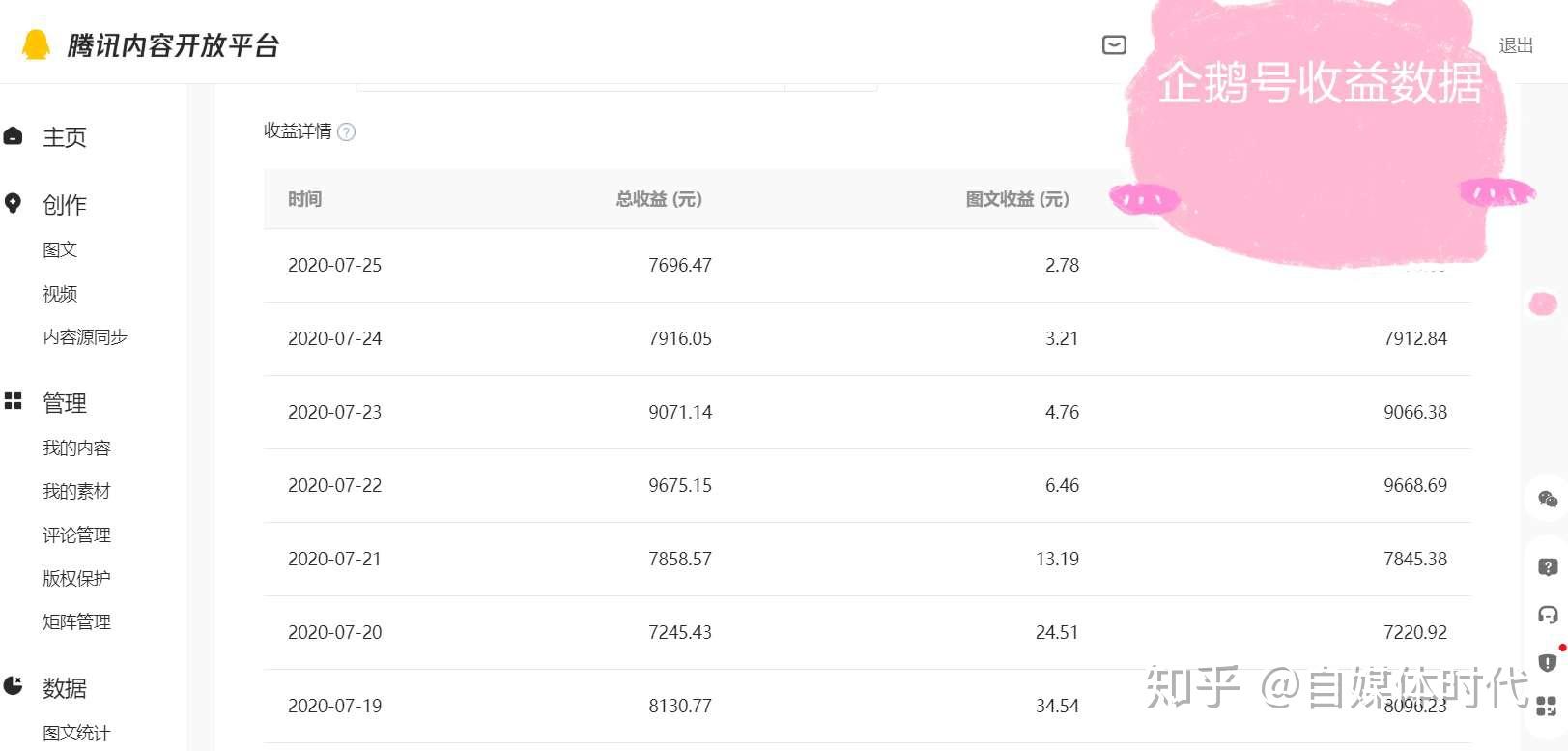
Task: Open 图文 under 创作 menu
Action: click(x=60, y=249)
